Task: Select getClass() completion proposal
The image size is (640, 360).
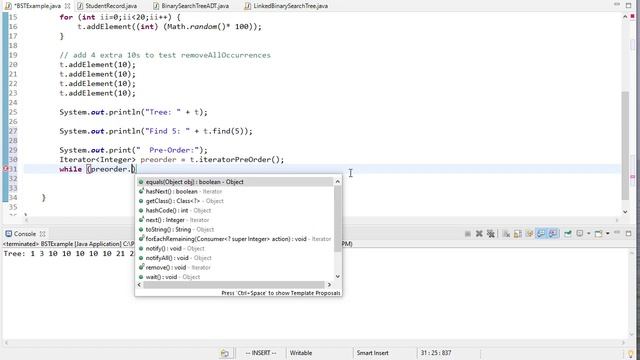Action: pyautogui.click(x=235, y=201)
